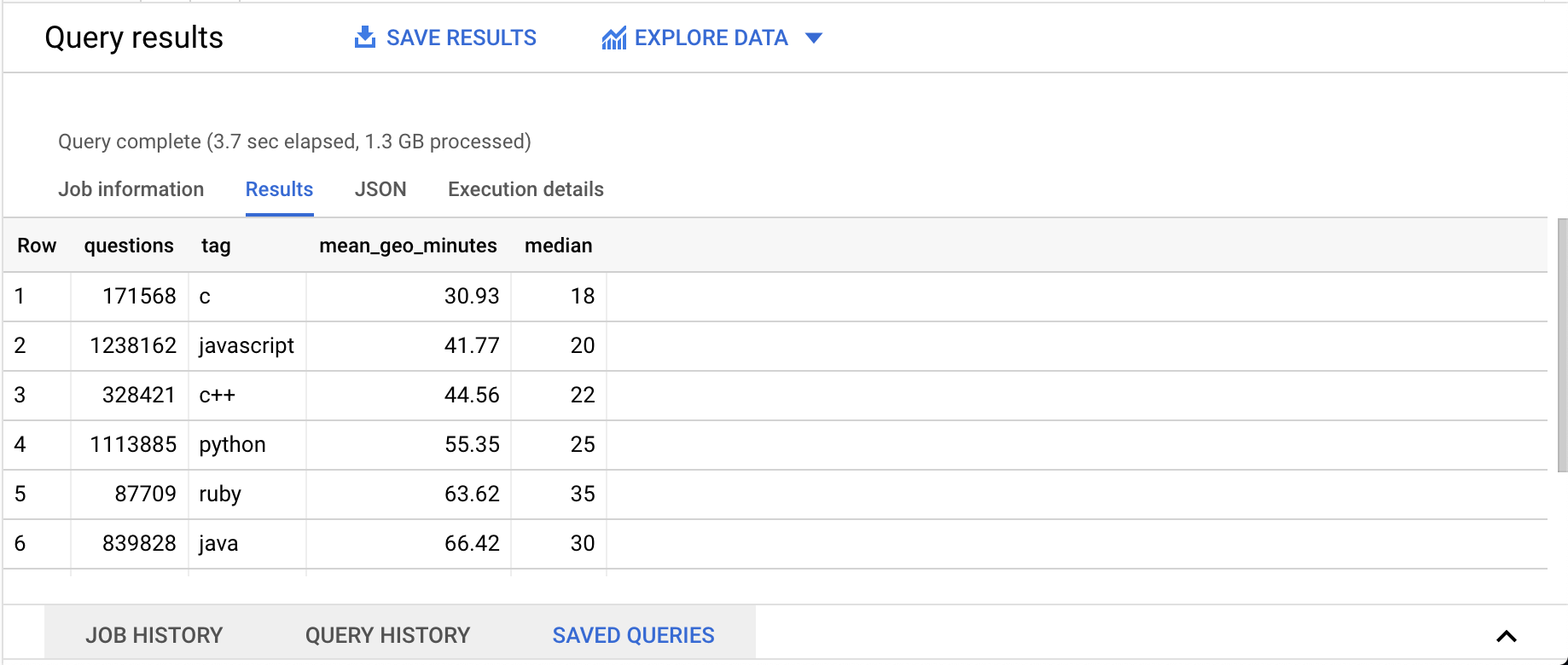Select the questions cell 328421
This screenshot has width=1568, height=665.
130,396
